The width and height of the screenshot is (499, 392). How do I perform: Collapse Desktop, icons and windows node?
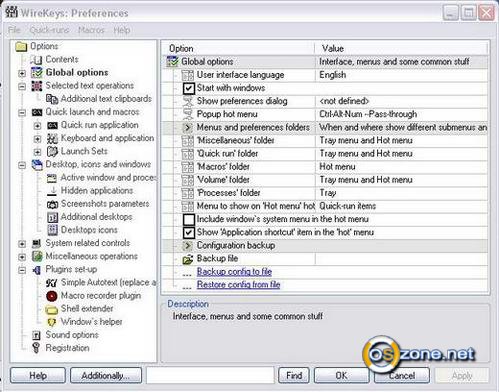[x=22, y=165]
